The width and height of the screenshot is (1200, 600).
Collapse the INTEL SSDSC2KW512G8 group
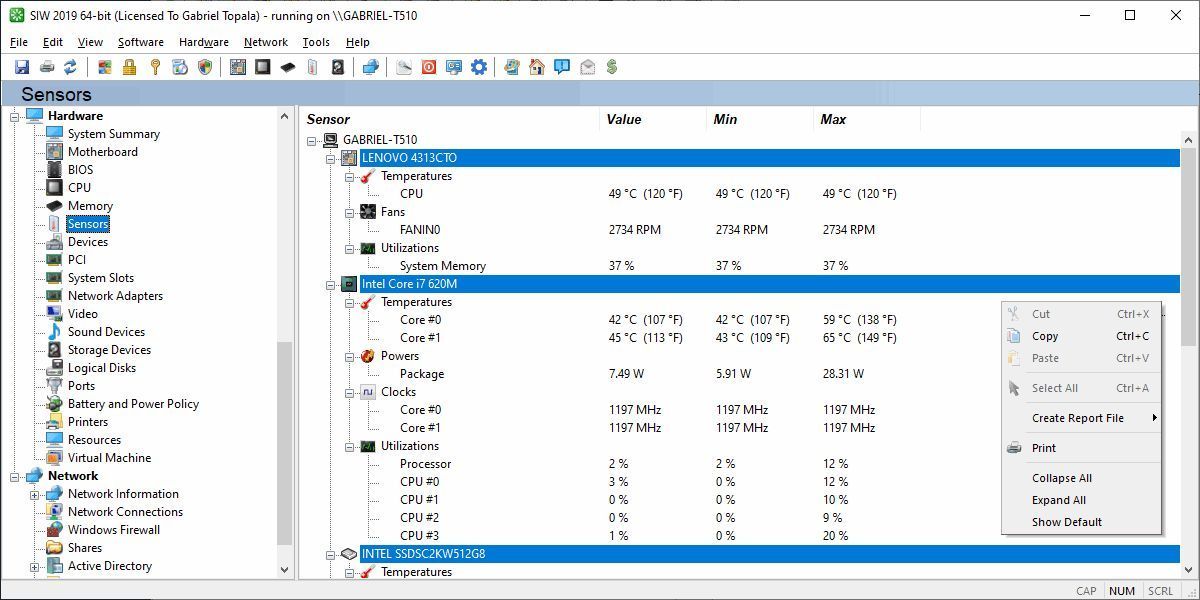click(330, 554)
